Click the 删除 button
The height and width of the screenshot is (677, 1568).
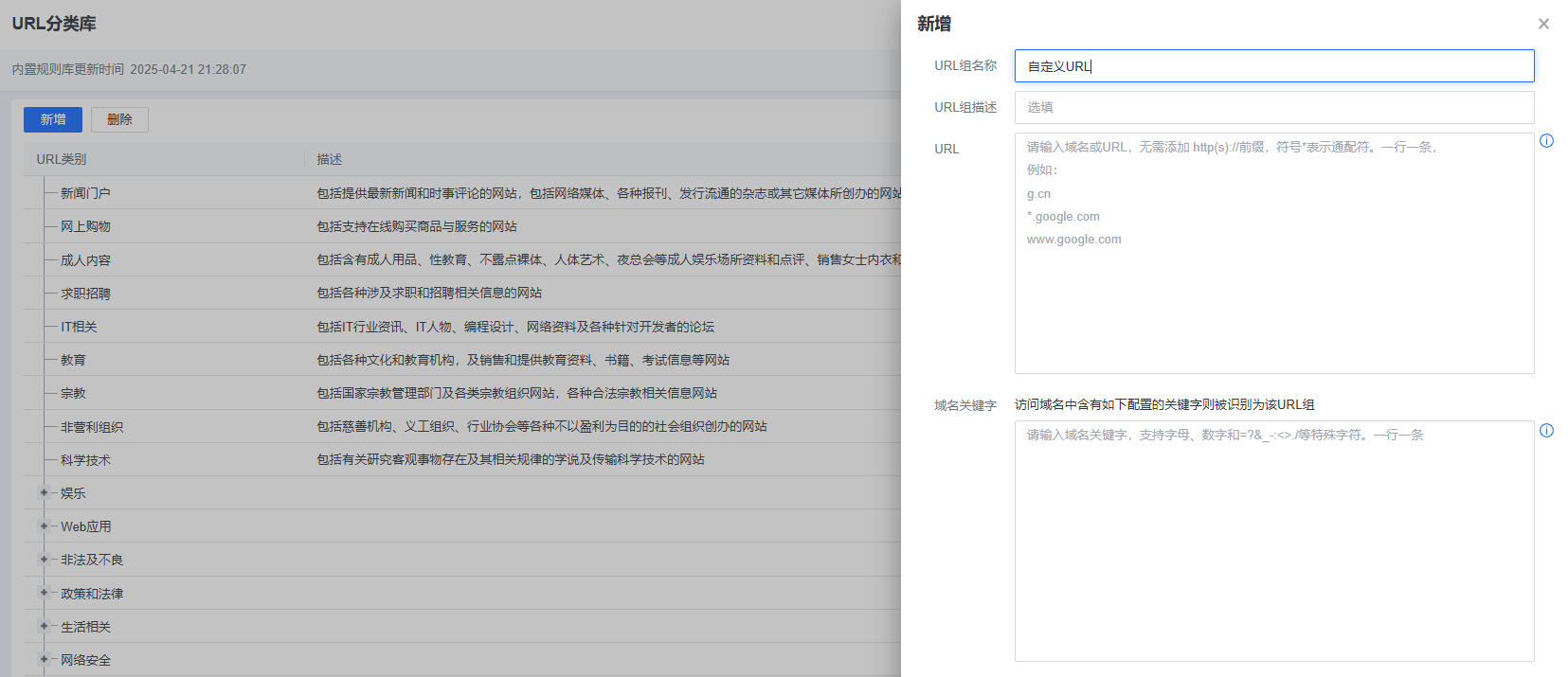point(119,119)
